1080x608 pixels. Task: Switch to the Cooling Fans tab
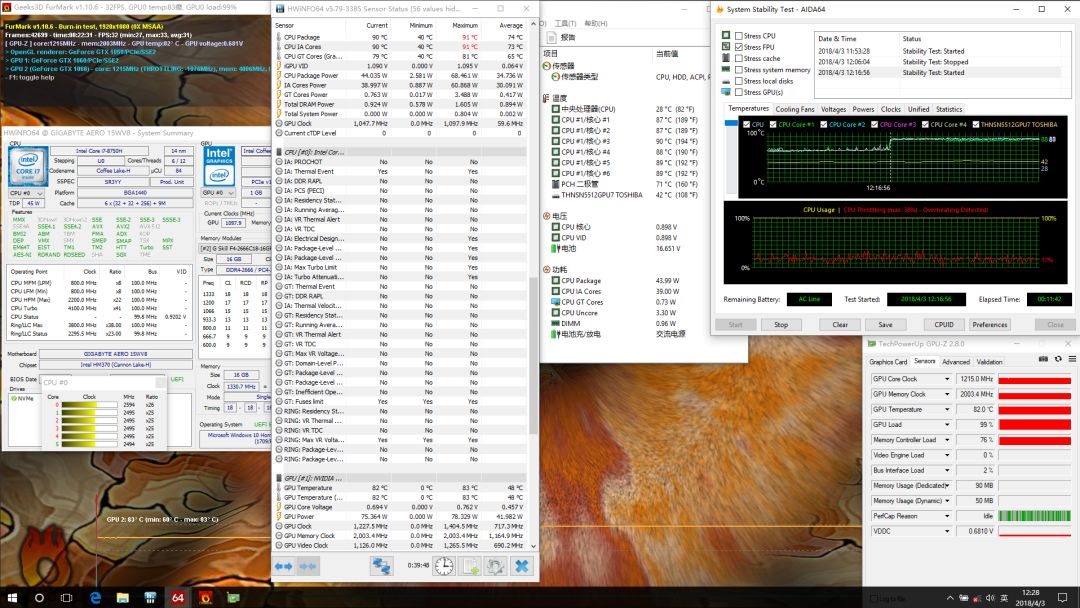click(795, 109)
